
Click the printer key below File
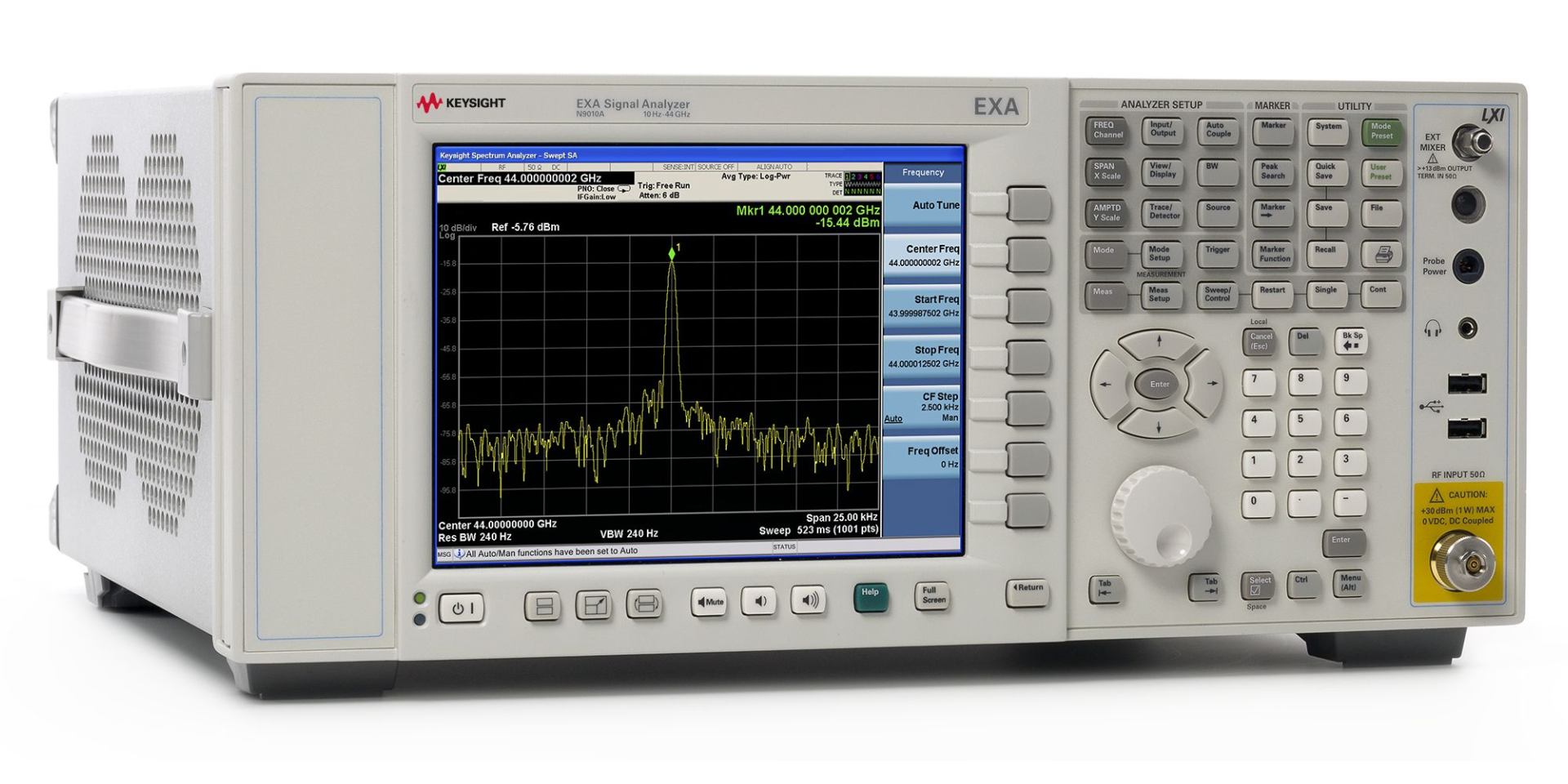1383,256
